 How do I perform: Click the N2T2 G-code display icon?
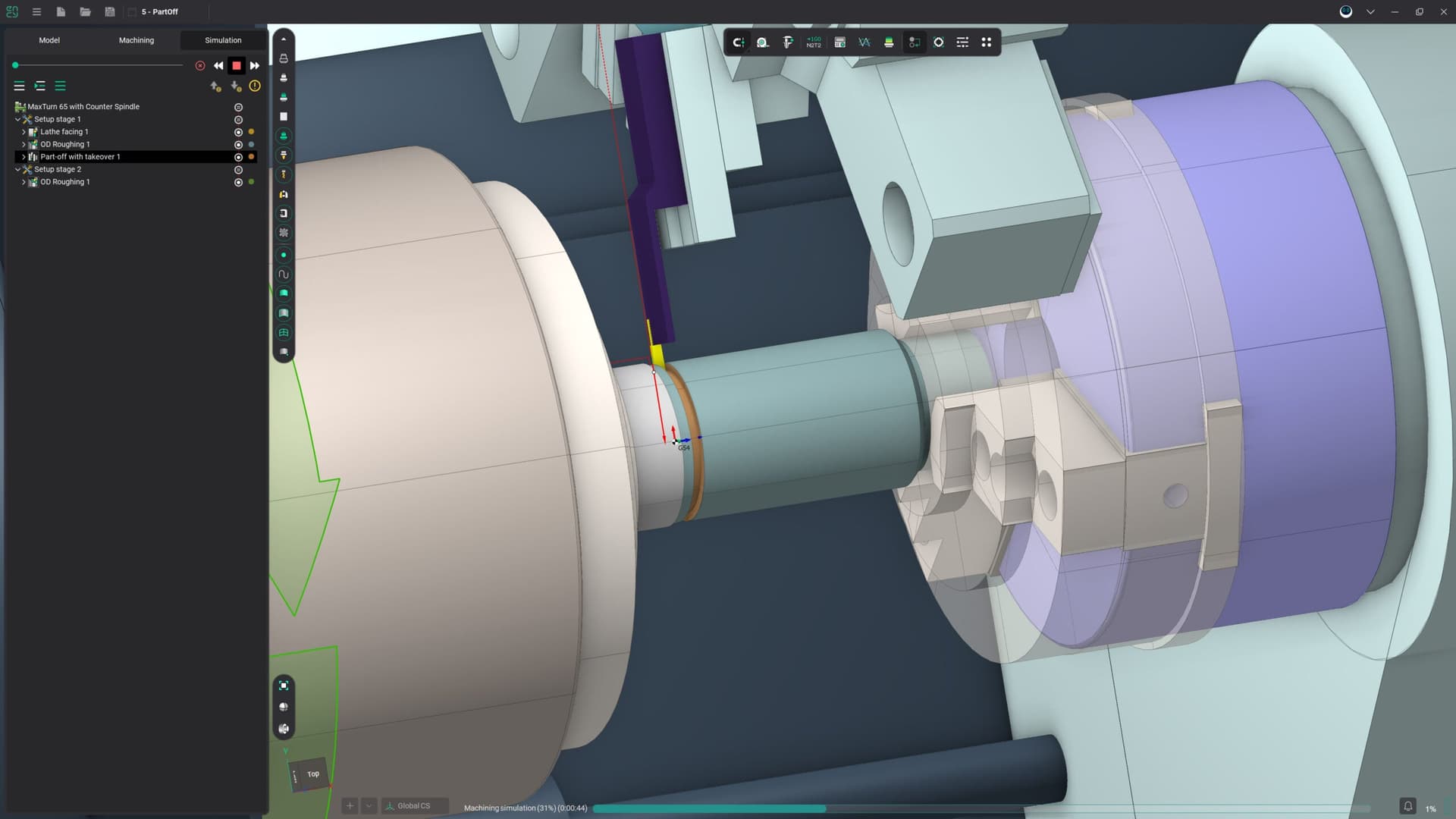tap(814, 42)
